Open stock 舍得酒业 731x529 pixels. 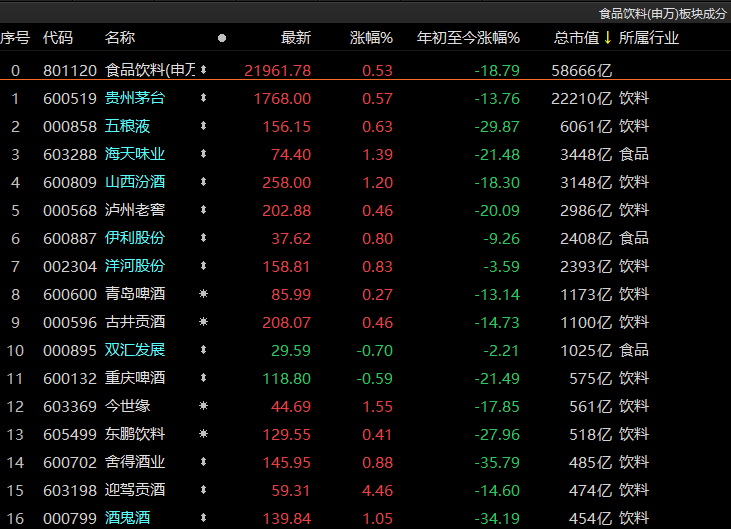click(x=135, y=461)
